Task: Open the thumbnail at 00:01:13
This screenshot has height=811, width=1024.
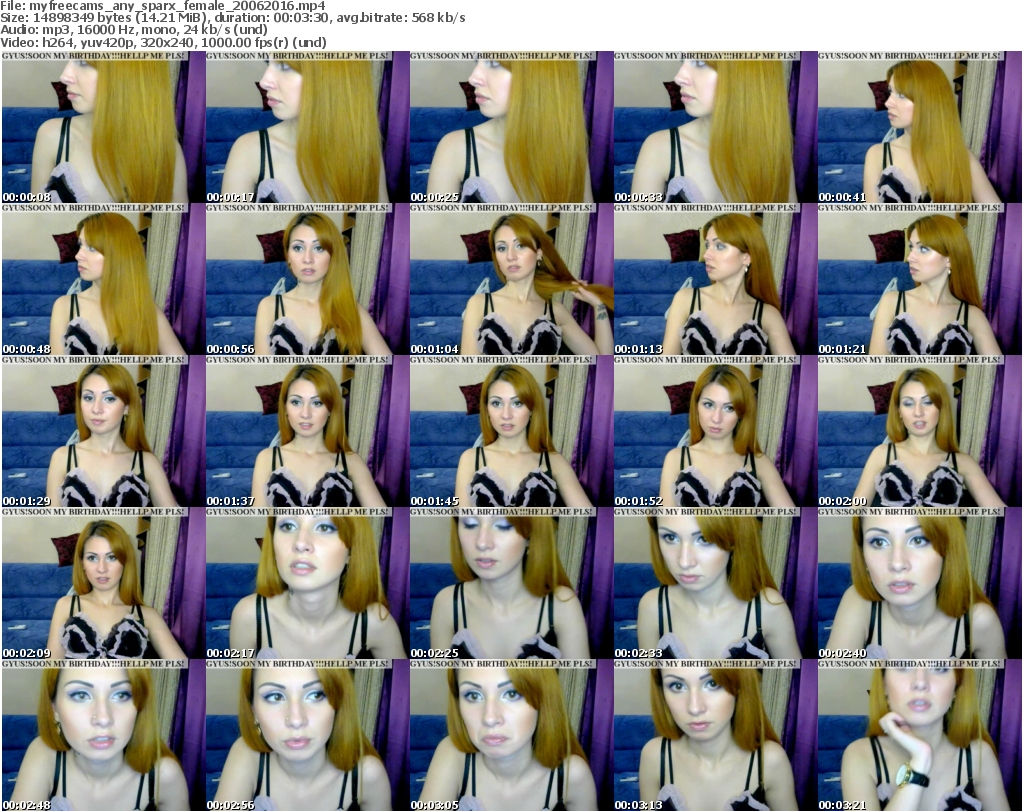Action: pos(716,279)
